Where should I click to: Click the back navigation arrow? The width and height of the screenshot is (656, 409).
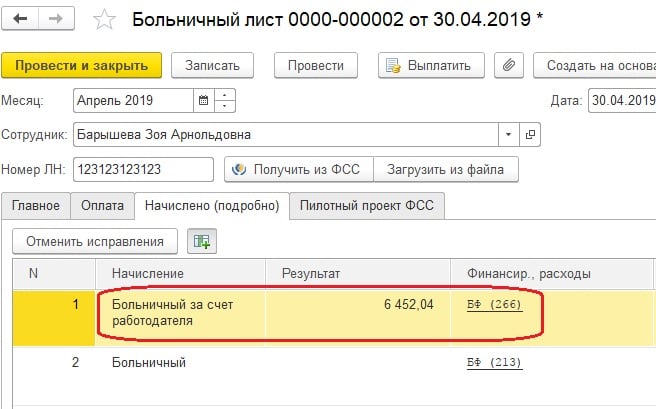[x=21, y=19]
